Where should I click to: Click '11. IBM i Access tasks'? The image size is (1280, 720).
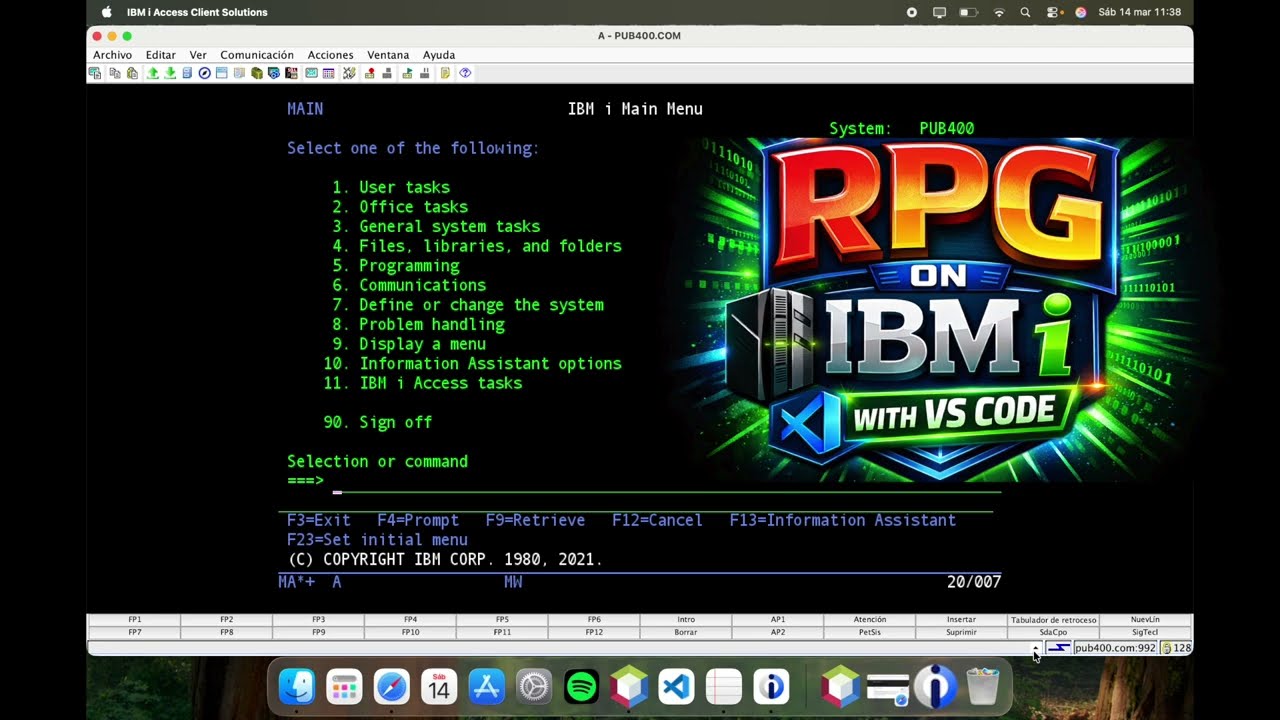point(423,384)
